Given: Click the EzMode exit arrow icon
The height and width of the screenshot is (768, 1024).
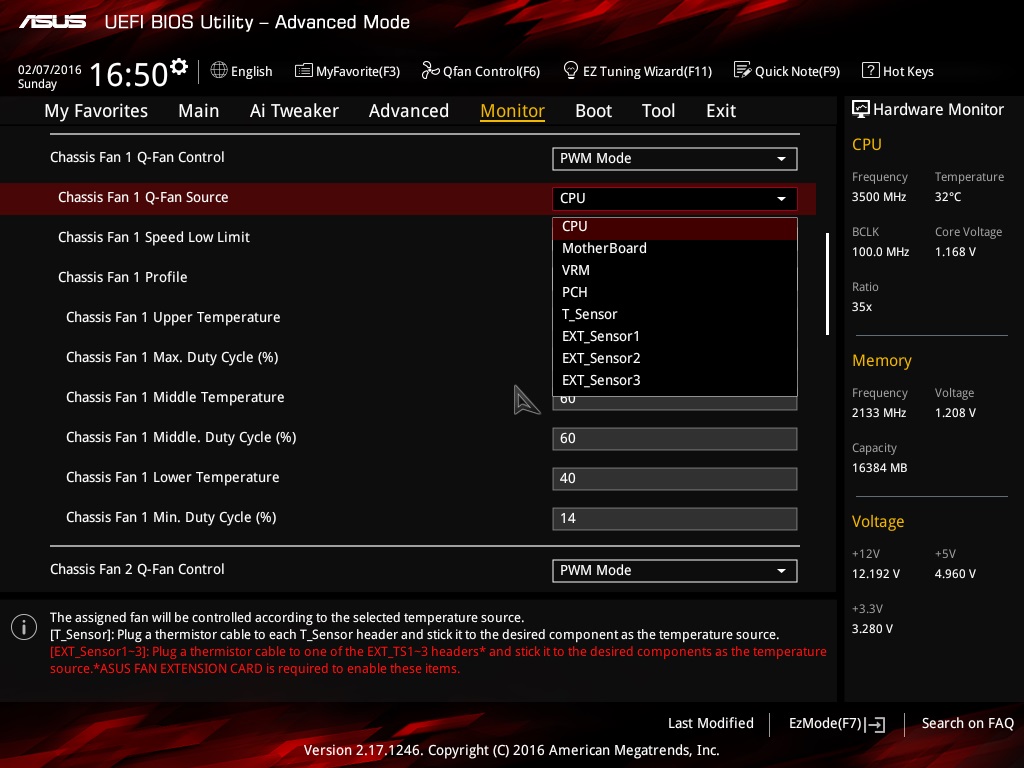Looking at the screenshot, I should [x=875, y=724].
